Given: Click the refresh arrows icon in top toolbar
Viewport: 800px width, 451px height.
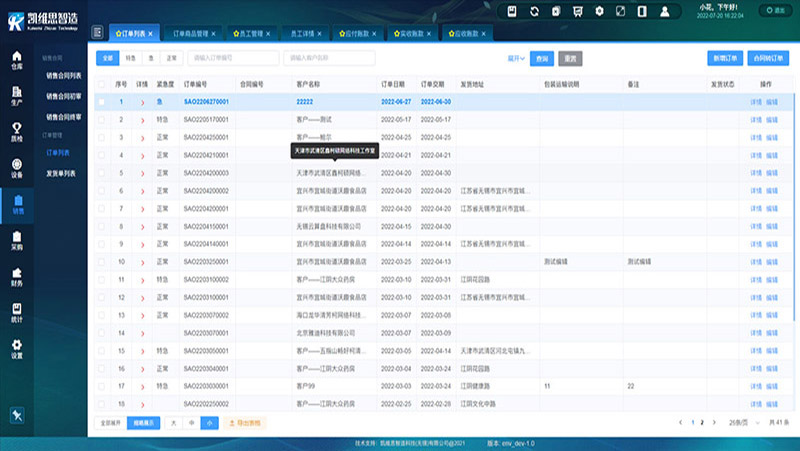Looking at the screenshot, I should click(534, 11).
